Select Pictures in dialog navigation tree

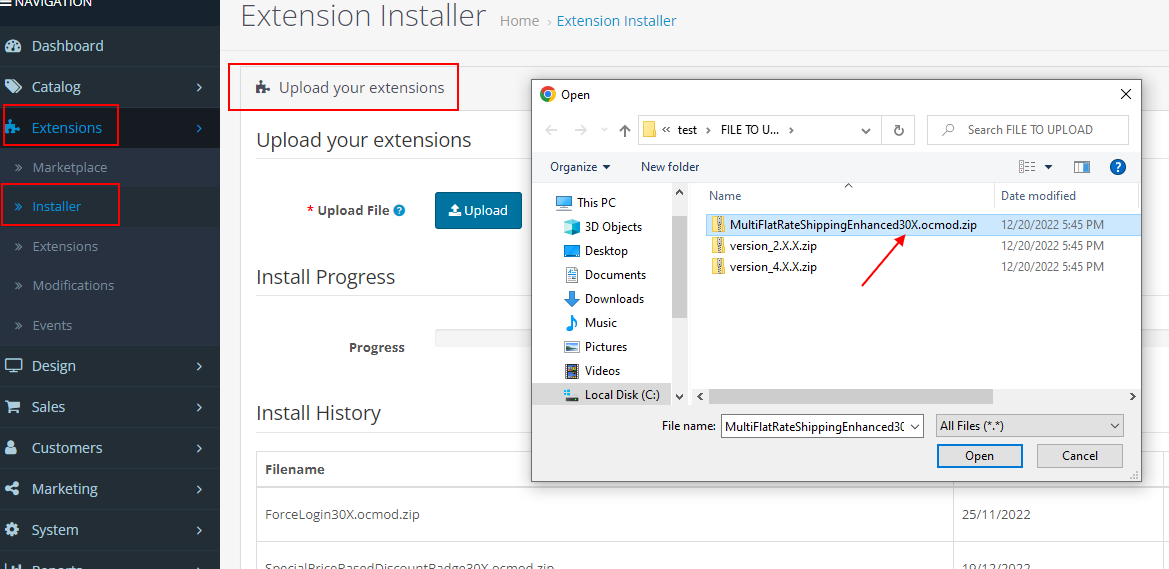click(596, 347)
